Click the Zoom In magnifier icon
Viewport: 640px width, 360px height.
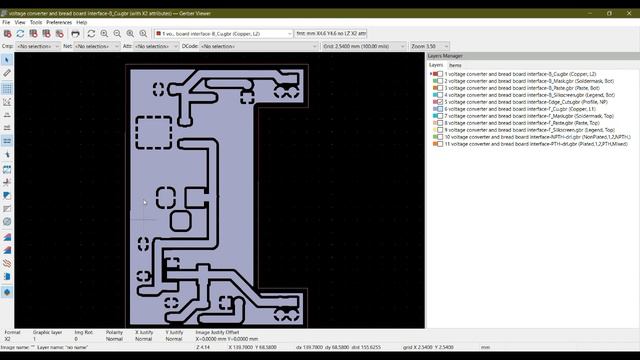[x=104, y=33]
